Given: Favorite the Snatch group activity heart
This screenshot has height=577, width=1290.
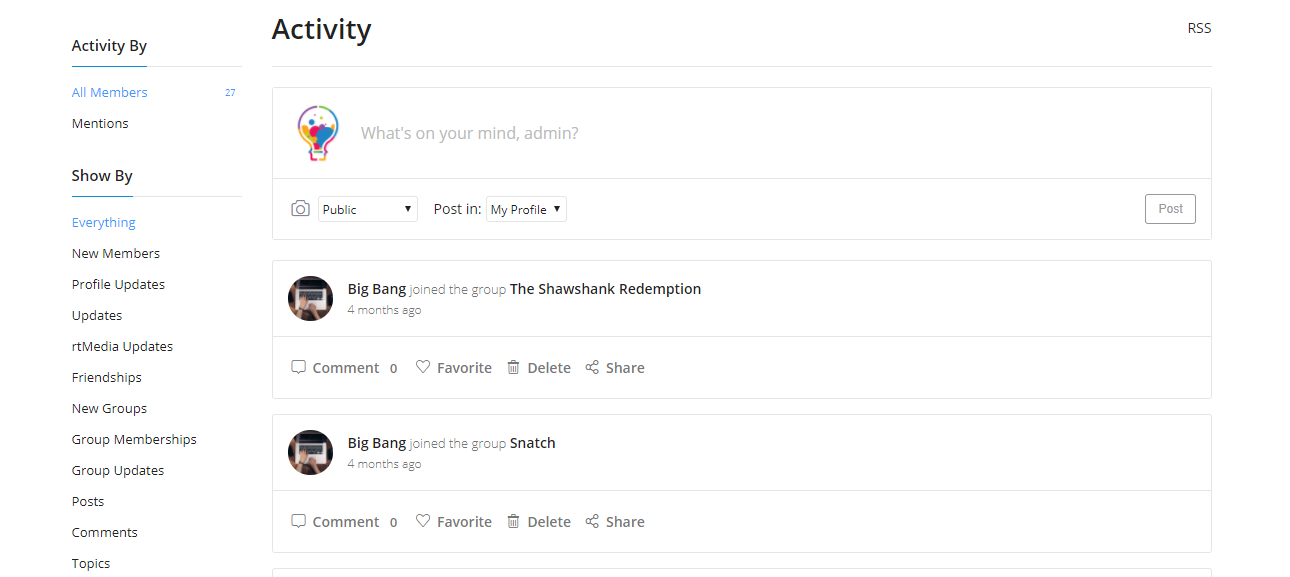Looking at the screenshot, I should click(423, 521).
